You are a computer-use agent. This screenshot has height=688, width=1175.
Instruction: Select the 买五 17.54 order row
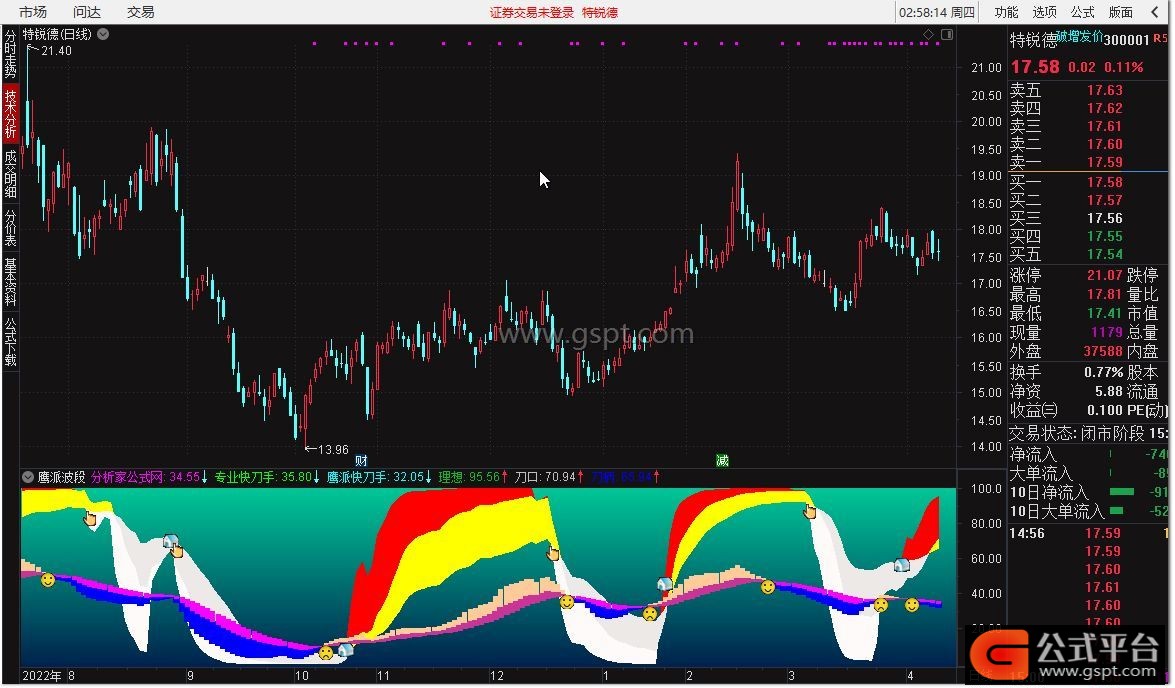[1088, 254]
